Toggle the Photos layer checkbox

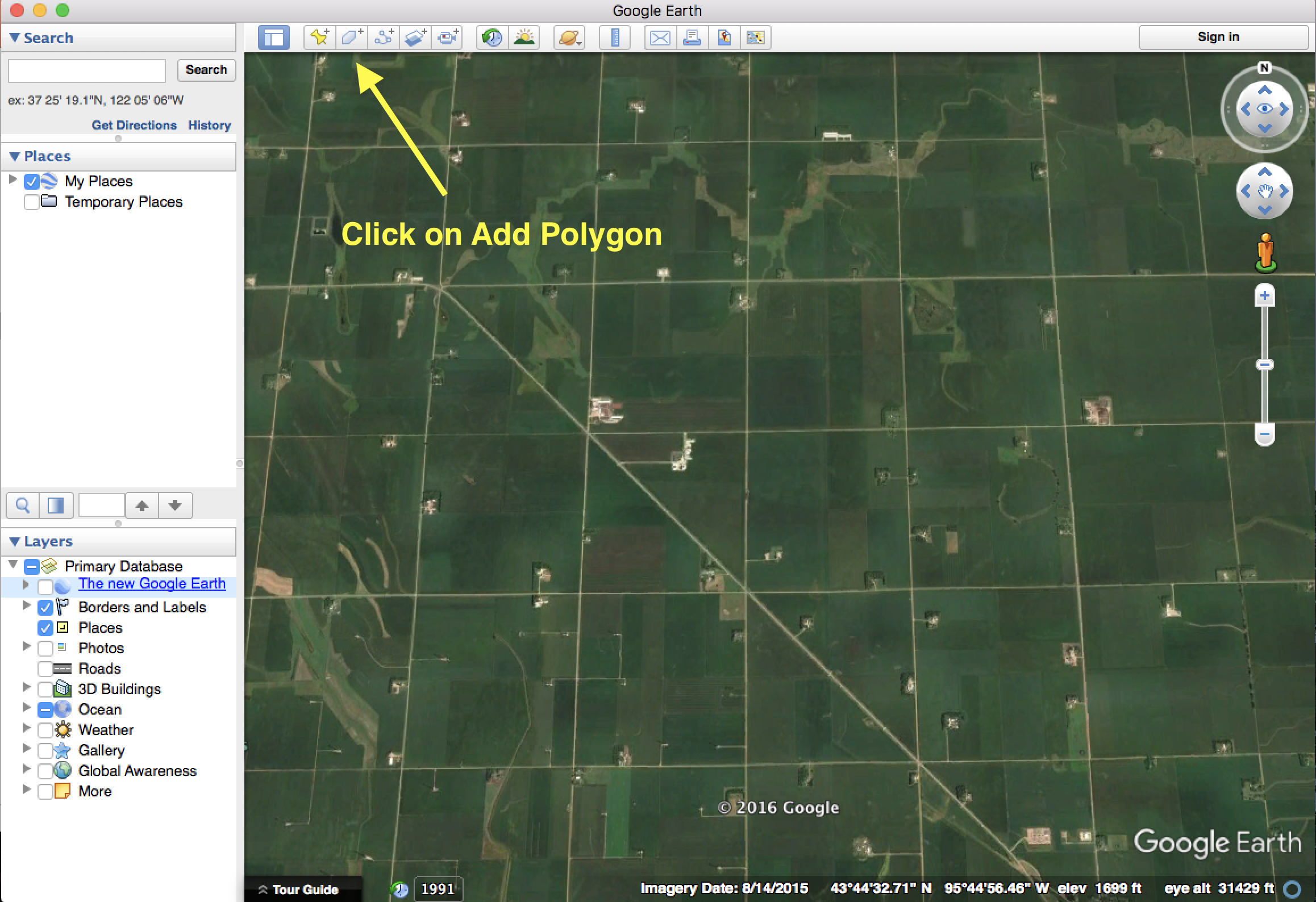pos(46,648)
